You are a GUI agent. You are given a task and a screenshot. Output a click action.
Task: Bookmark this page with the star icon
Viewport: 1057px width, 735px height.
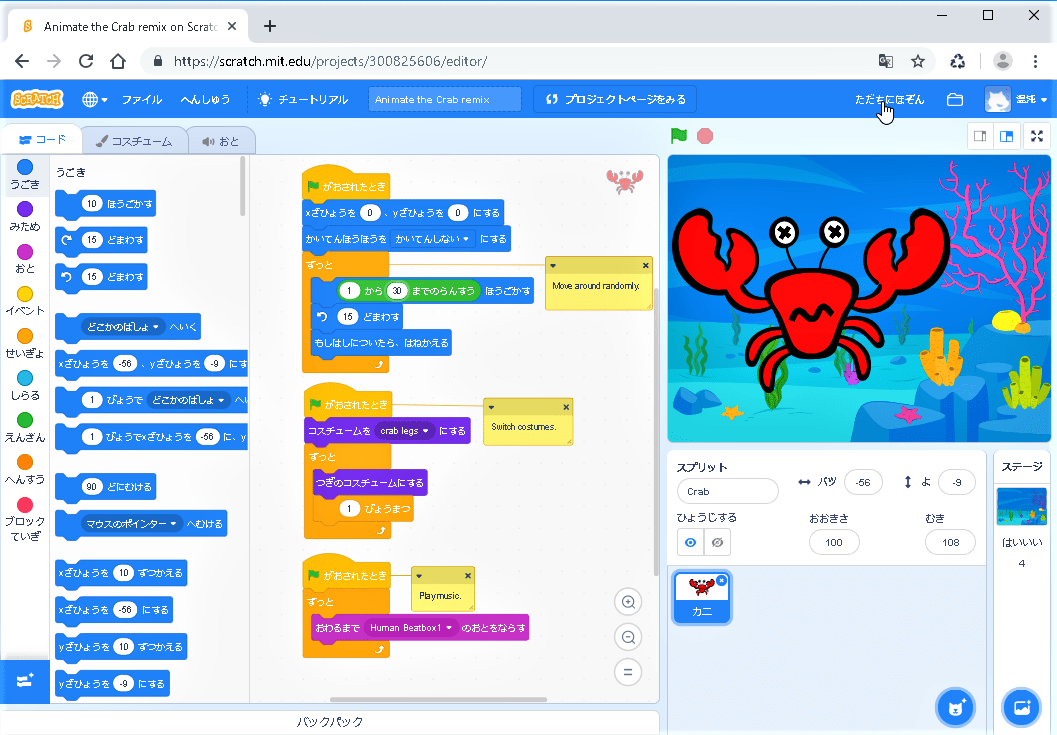[917, 61]
